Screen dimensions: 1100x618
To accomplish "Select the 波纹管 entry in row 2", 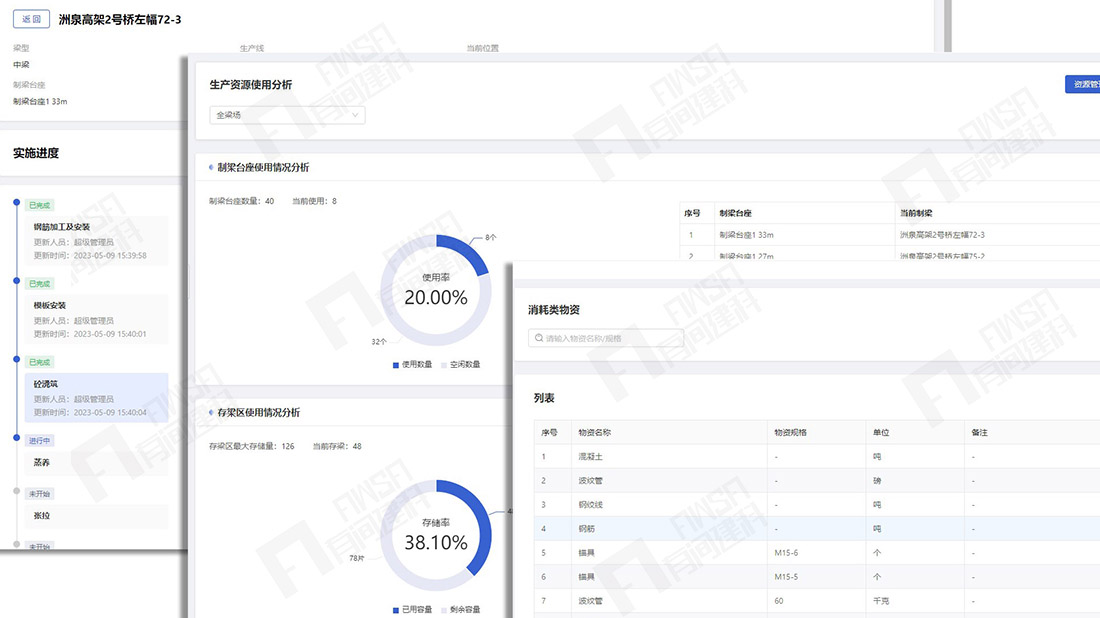I will click(x=817, y=481).
